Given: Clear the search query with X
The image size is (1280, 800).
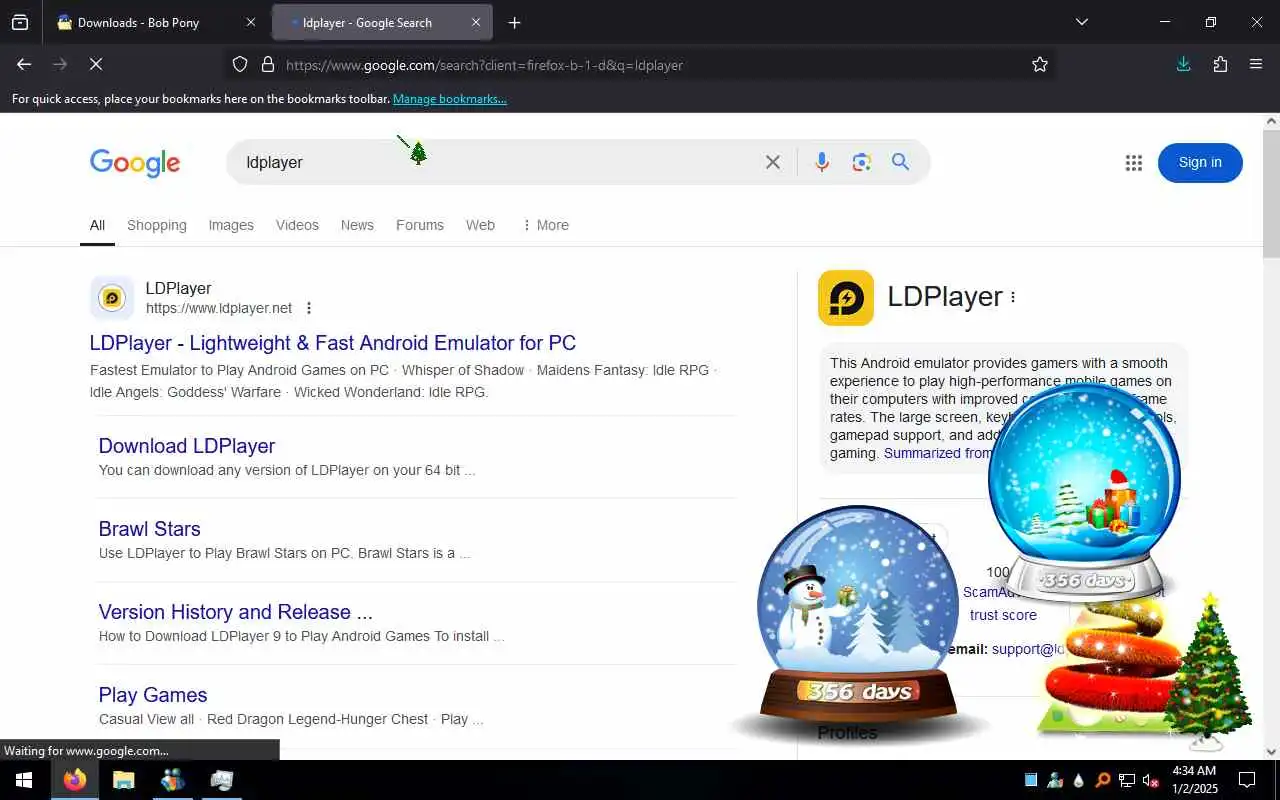Looking at the screenshot, I should (x=773, y=162).
